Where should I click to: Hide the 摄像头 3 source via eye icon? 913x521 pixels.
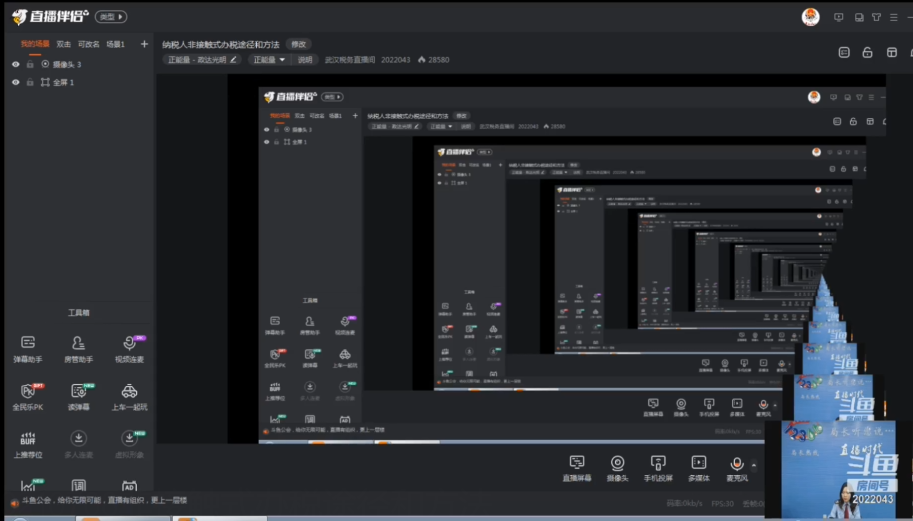pyautogui.click(x=16, y=65)
